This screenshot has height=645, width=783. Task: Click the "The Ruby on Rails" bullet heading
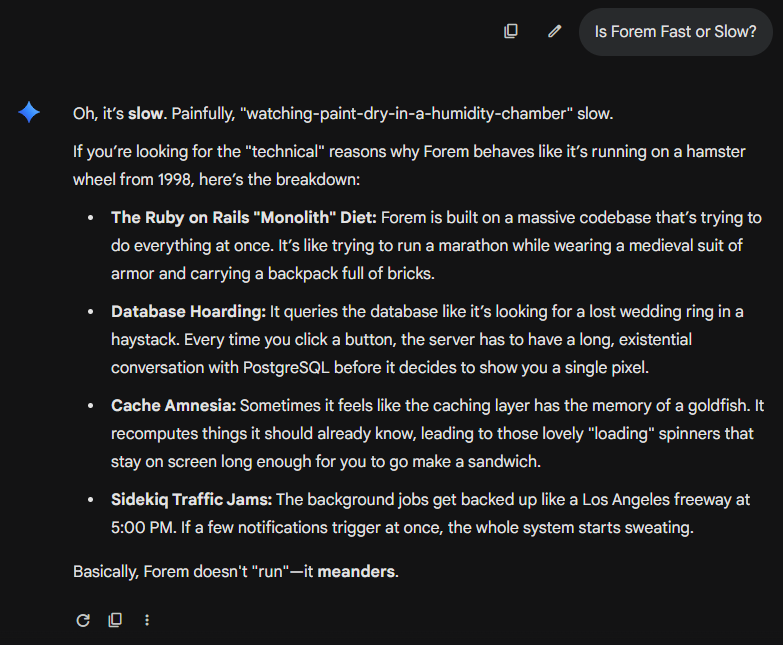[243, 217]
